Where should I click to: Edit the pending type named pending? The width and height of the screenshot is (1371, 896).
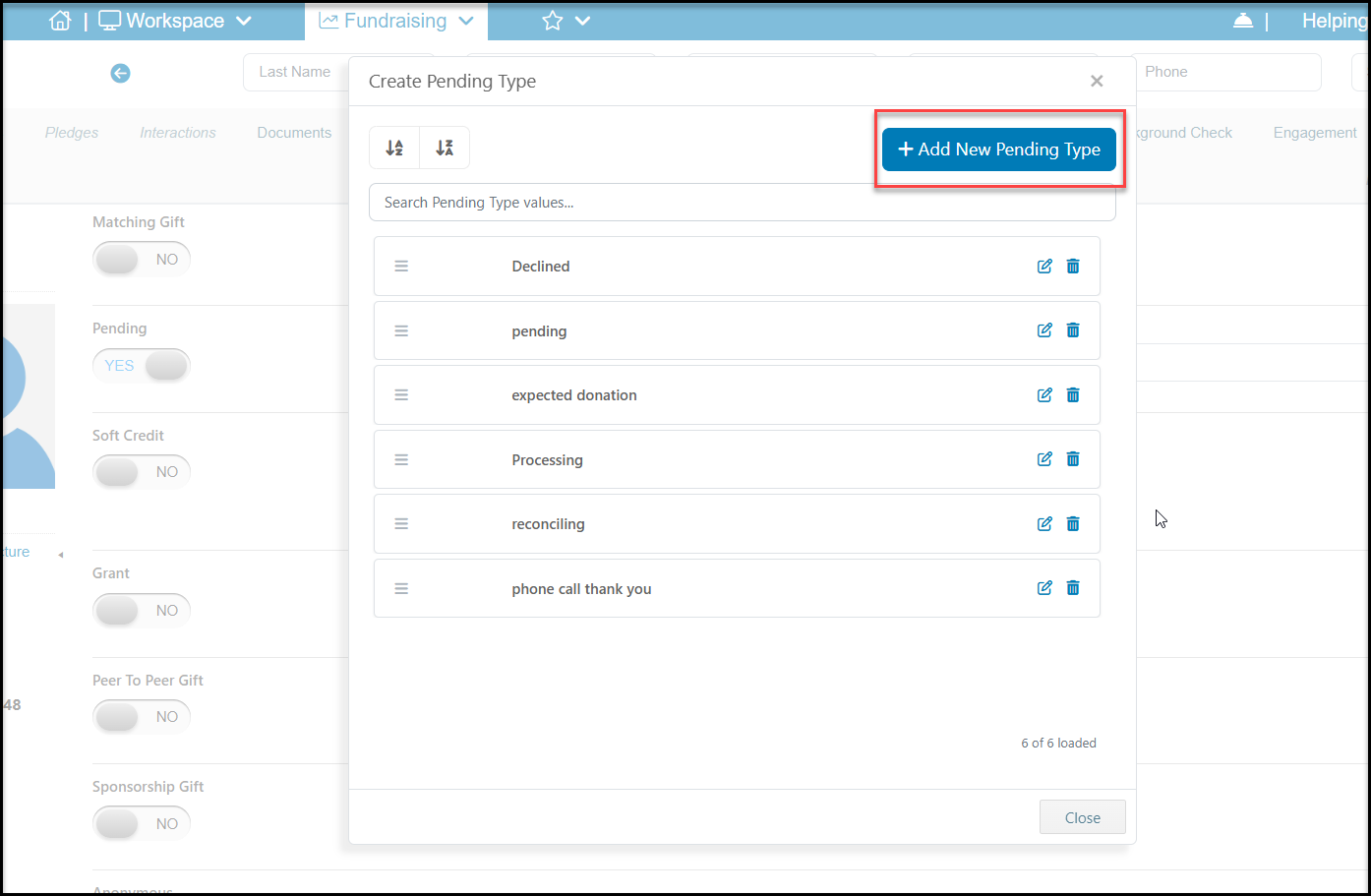[1044, 330]
